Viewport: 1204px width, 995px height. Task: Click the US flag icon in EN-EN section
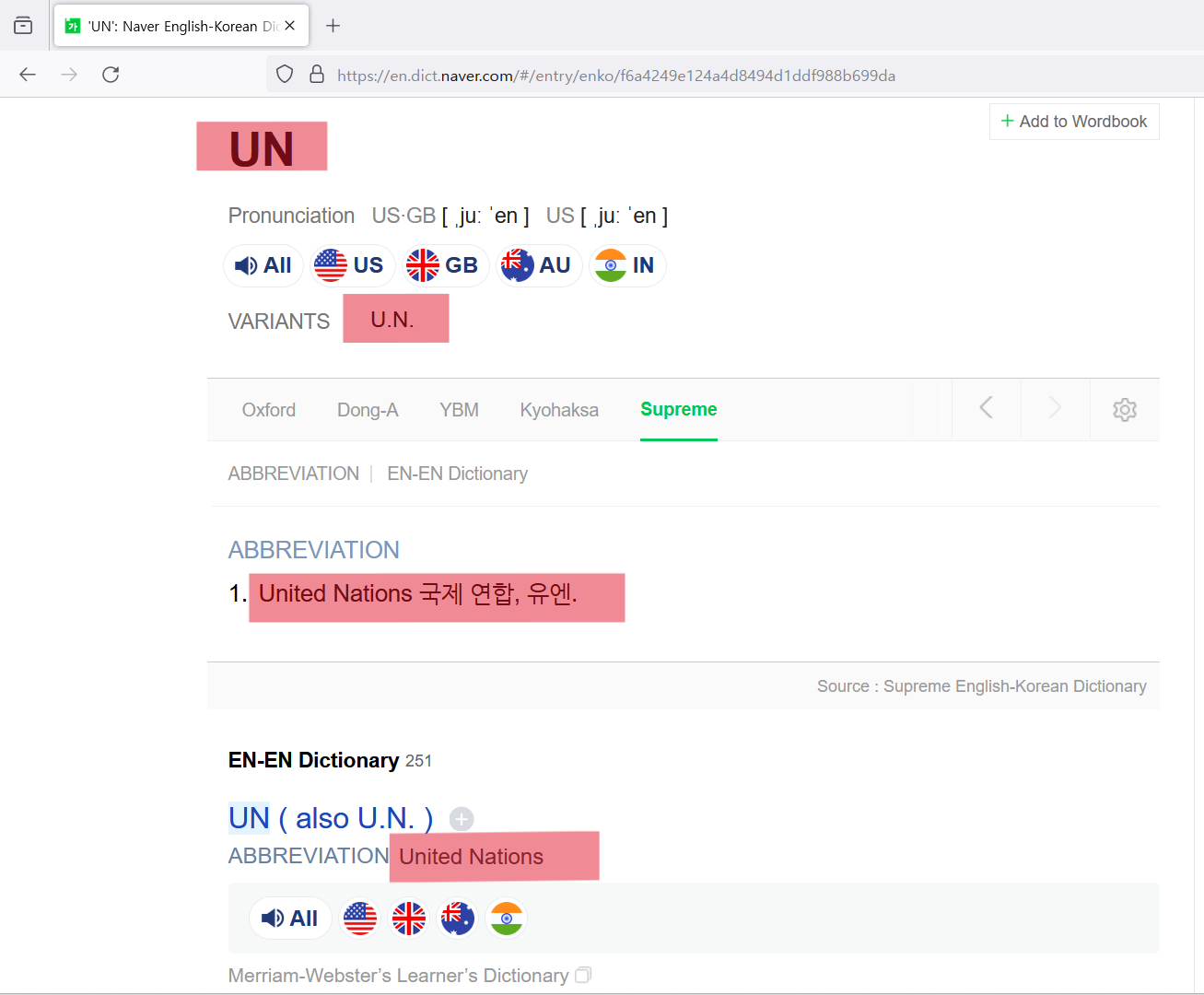[x=360, y=919]
